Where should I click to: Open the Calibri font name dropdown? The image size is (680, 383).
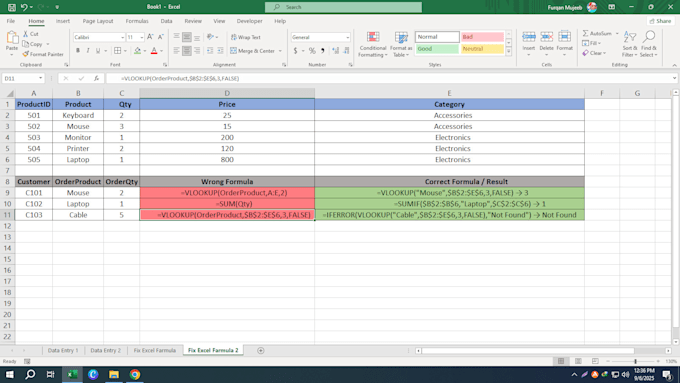pos(122,37)
